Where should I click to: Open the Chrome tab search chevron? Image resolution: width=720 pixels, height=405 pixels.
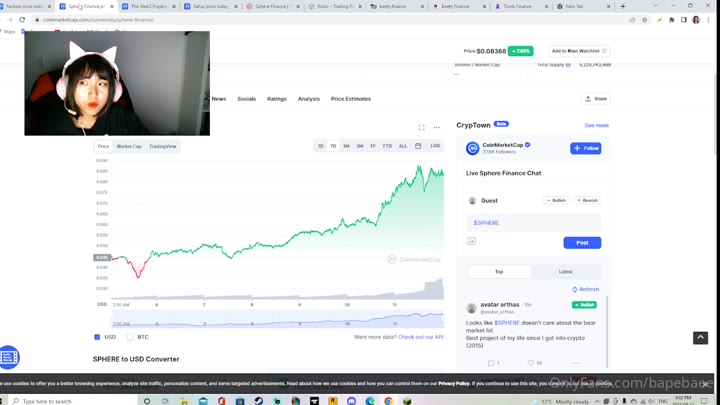tap(655, 6)
